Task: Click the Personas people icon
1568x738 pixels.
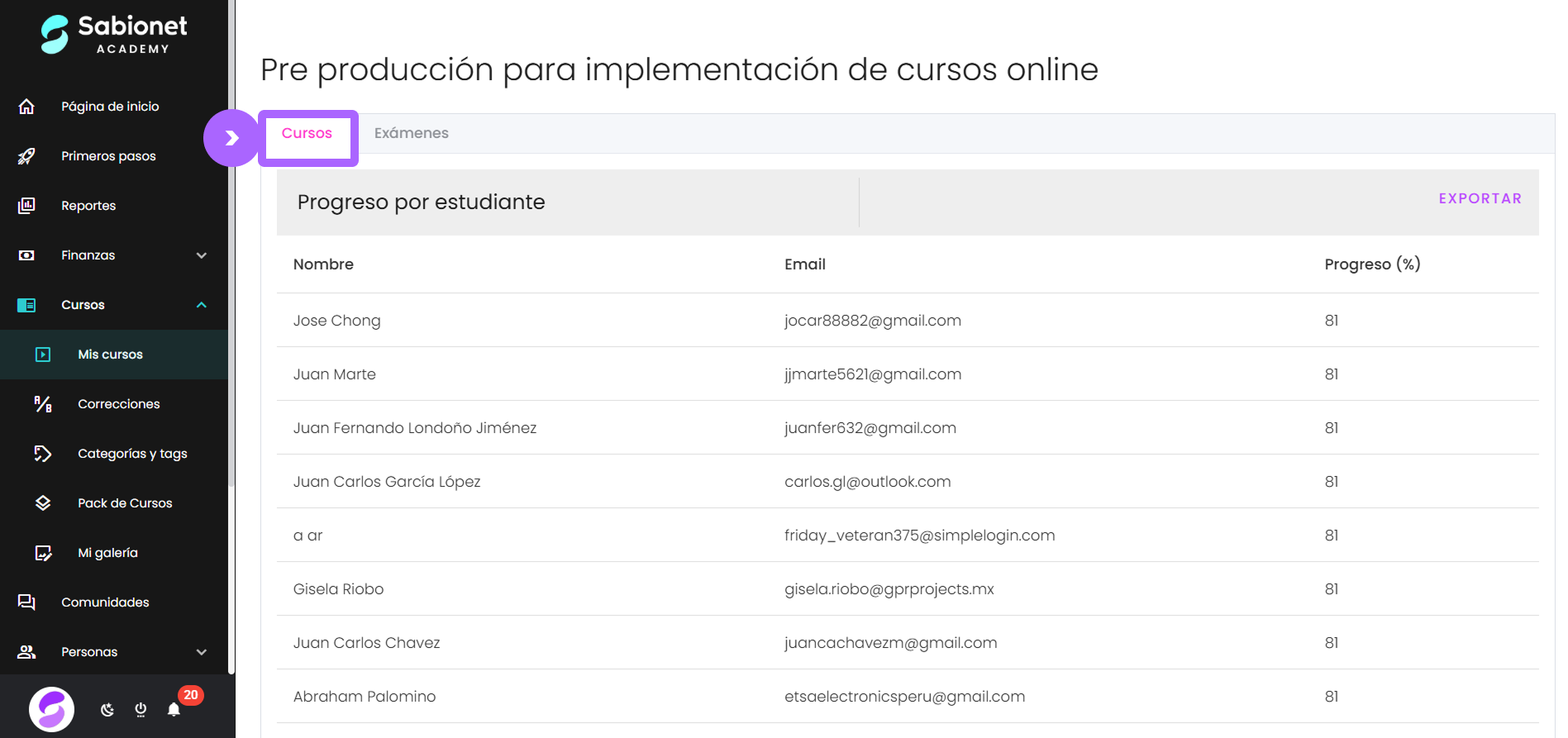Action: 26,652
